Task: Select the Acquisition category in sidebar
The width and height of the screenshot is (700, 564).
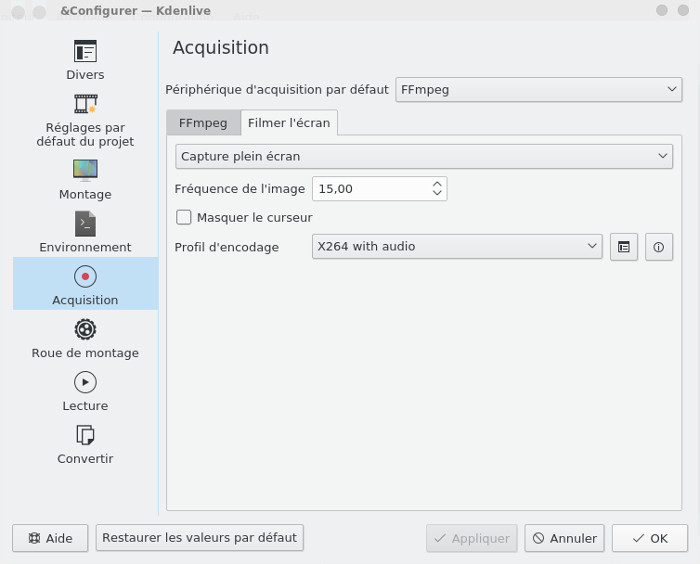Action: click(x=85, y=284)
